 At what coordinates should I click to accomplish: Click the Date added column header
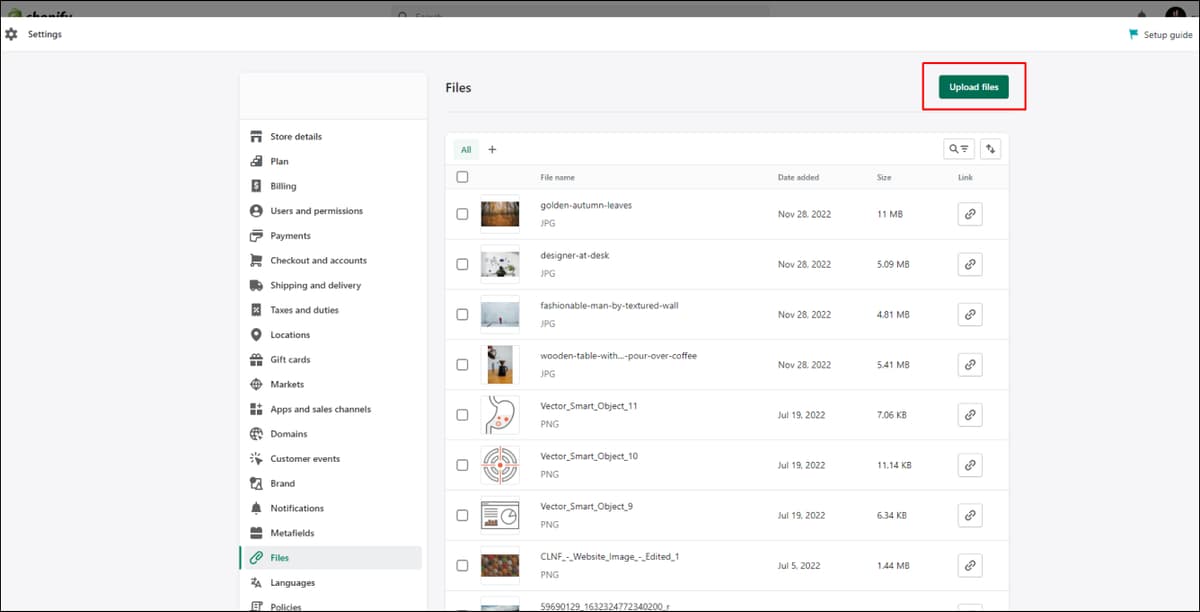pos(798,177)
